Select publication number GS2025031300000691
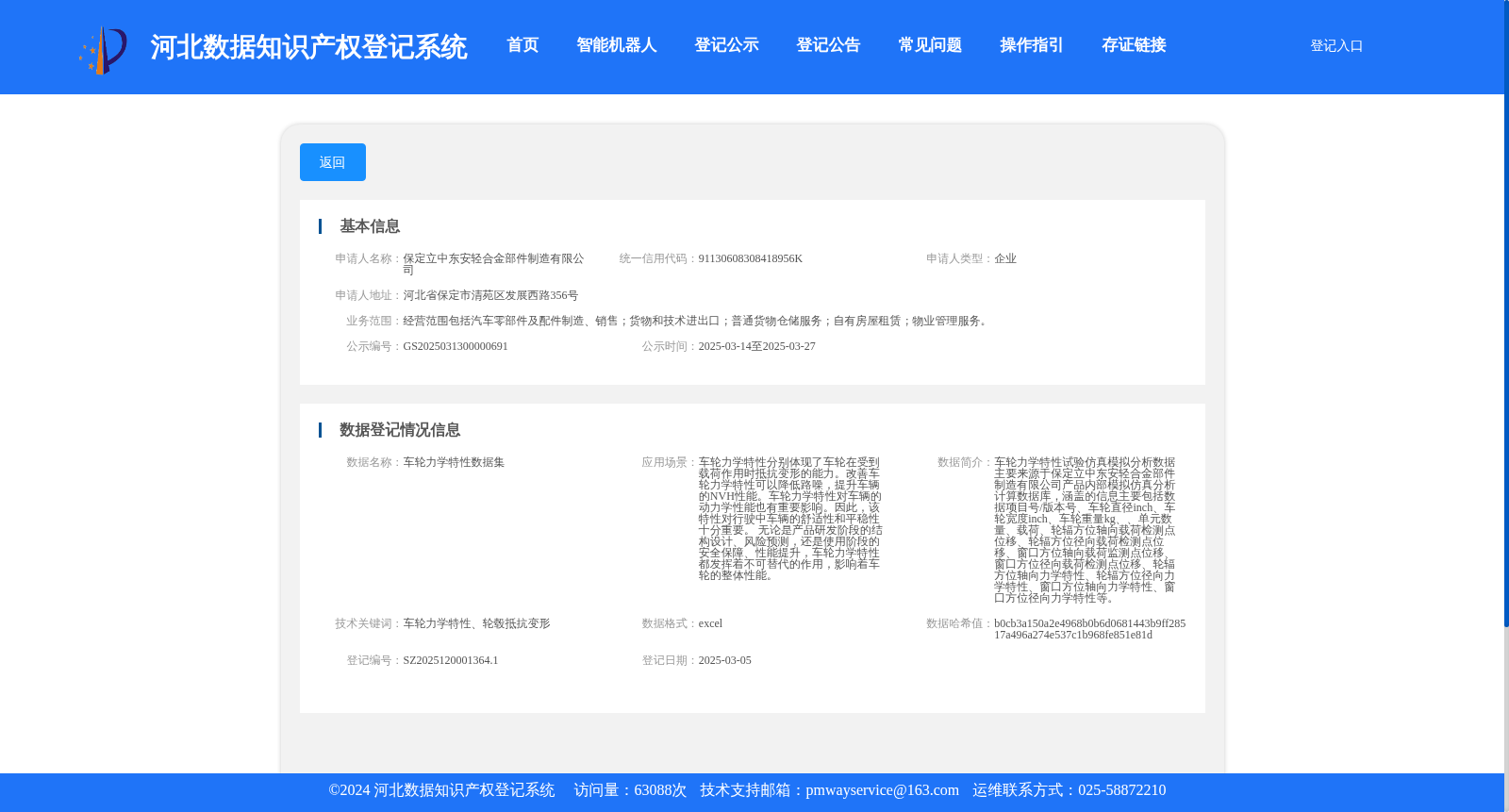 (456, 346)
